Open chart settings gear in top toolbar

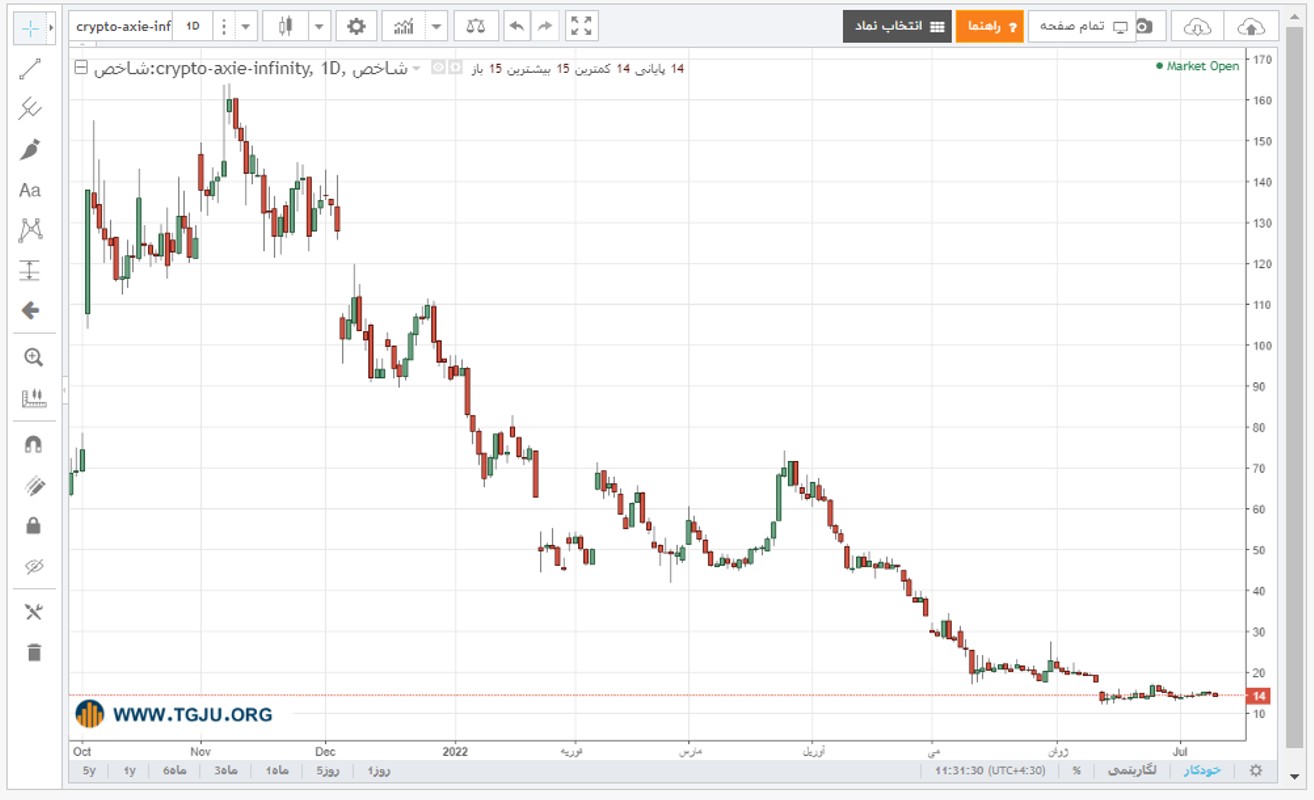pyautogui.click(x=356, y=27)
